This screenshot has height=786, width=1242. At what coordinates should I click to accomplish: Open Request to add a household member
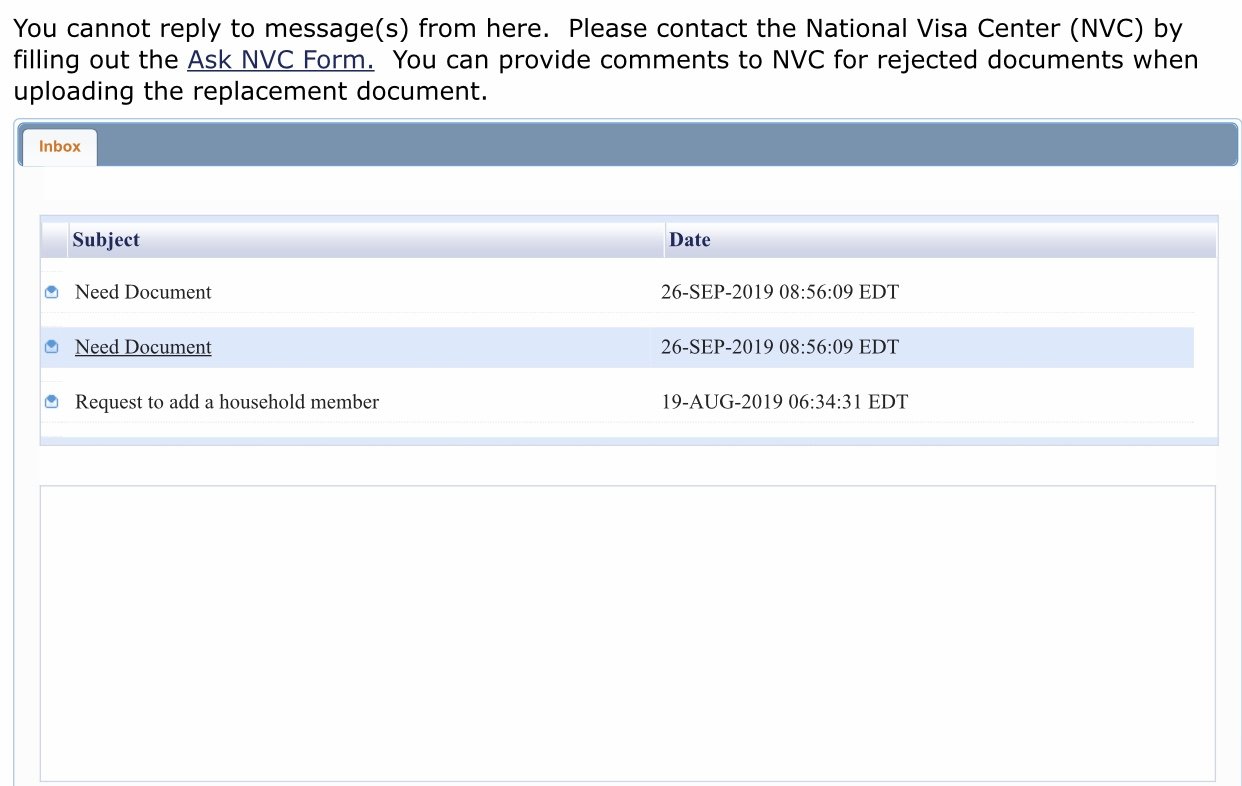(x=227, y=402)
